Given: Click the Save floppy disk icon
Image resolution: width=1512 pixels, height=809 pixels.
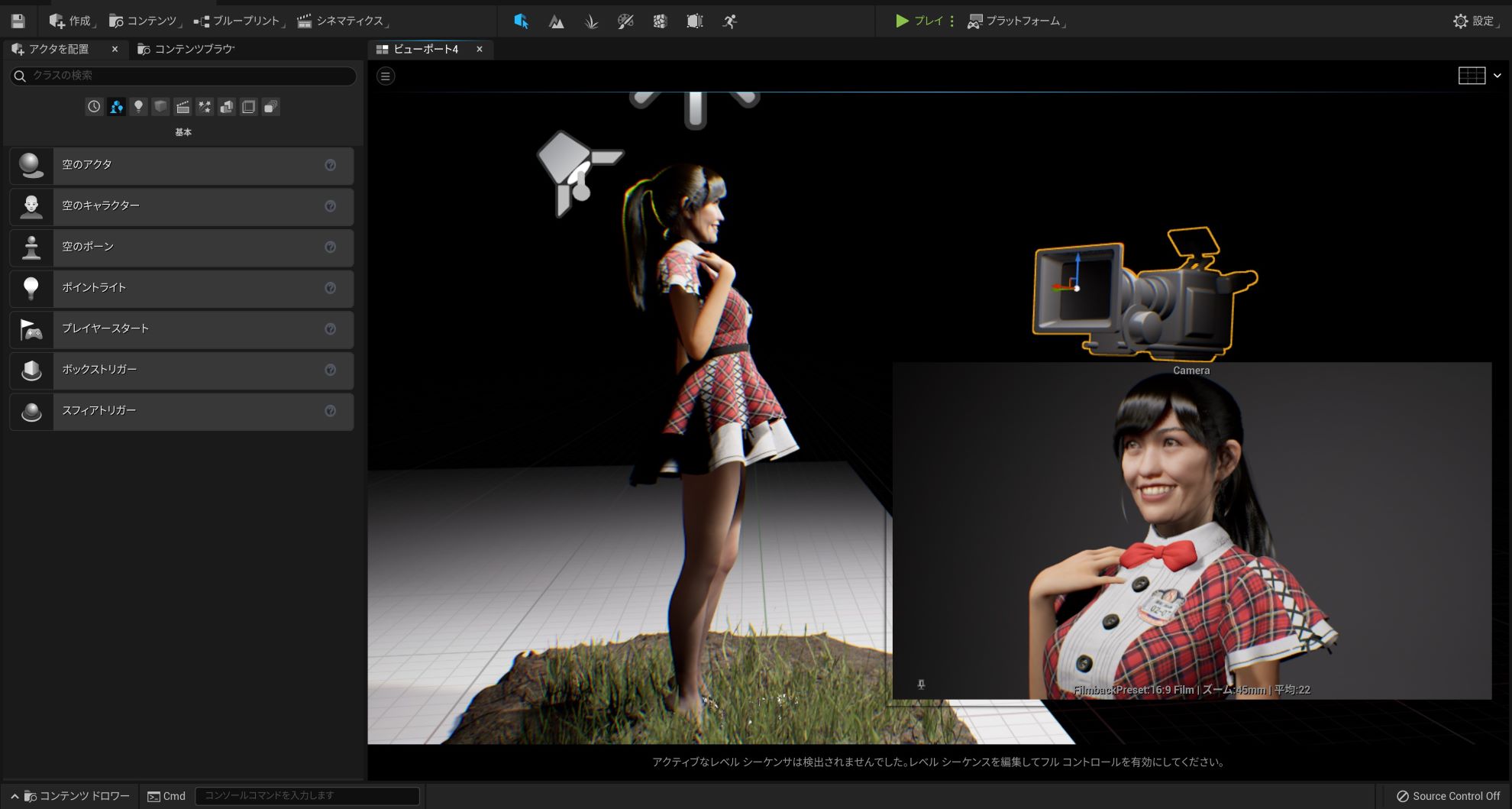Looking at the screenshot, I should (18, 21).
